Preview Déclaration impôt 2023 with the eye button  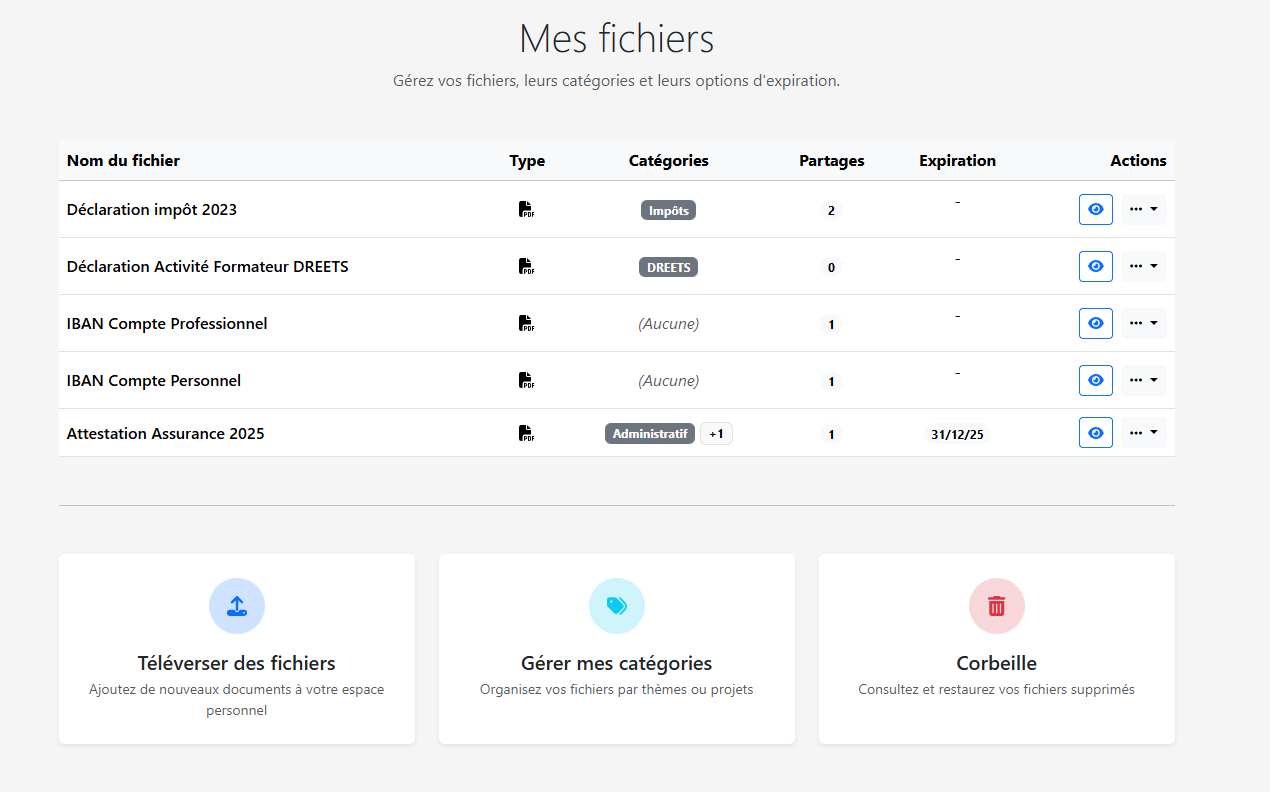1095,209
